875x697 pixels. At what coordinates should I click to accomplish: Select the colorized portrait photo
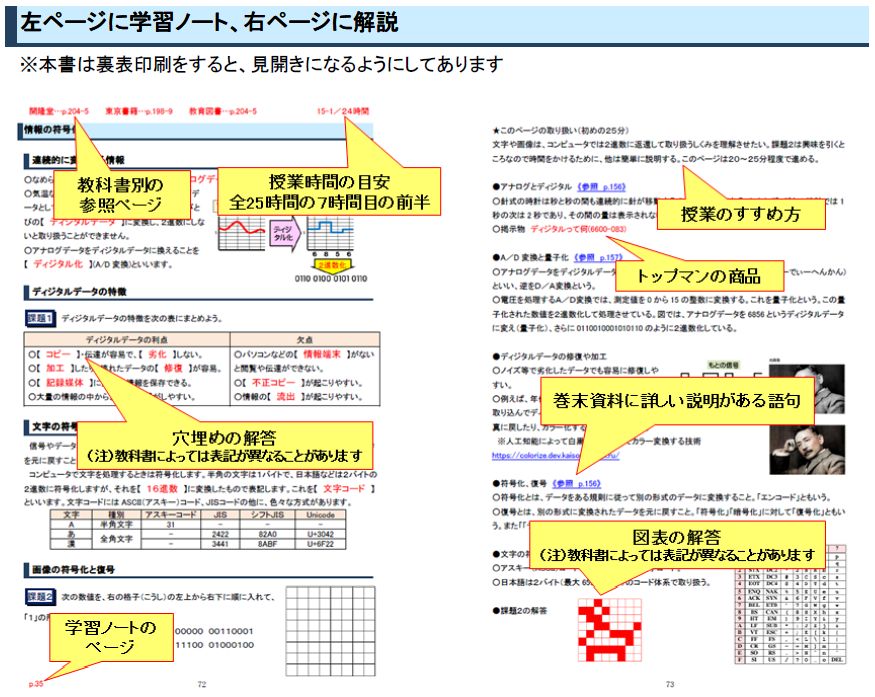tap(807, 450)
